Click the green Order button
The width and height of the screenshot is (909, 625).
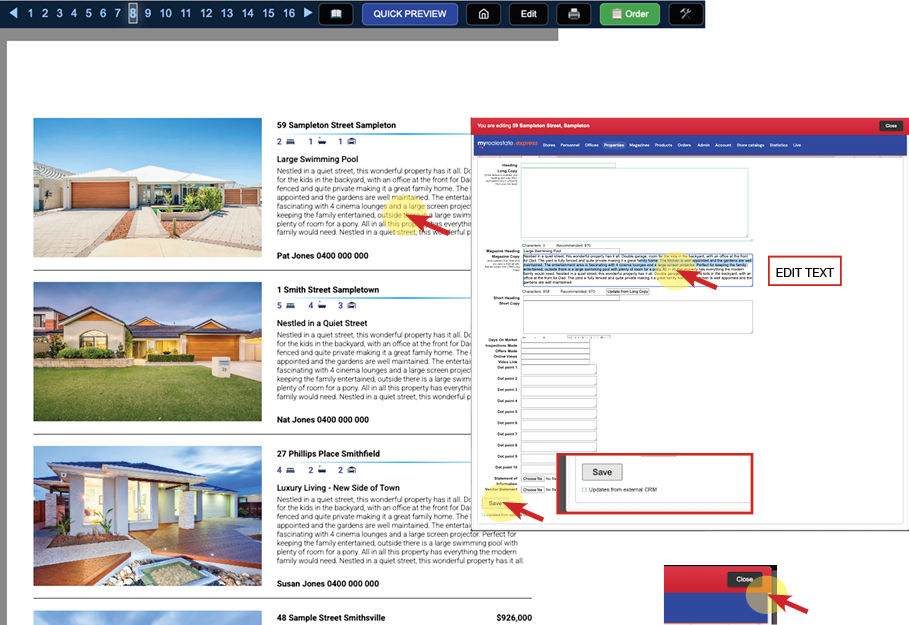point(630,14)
